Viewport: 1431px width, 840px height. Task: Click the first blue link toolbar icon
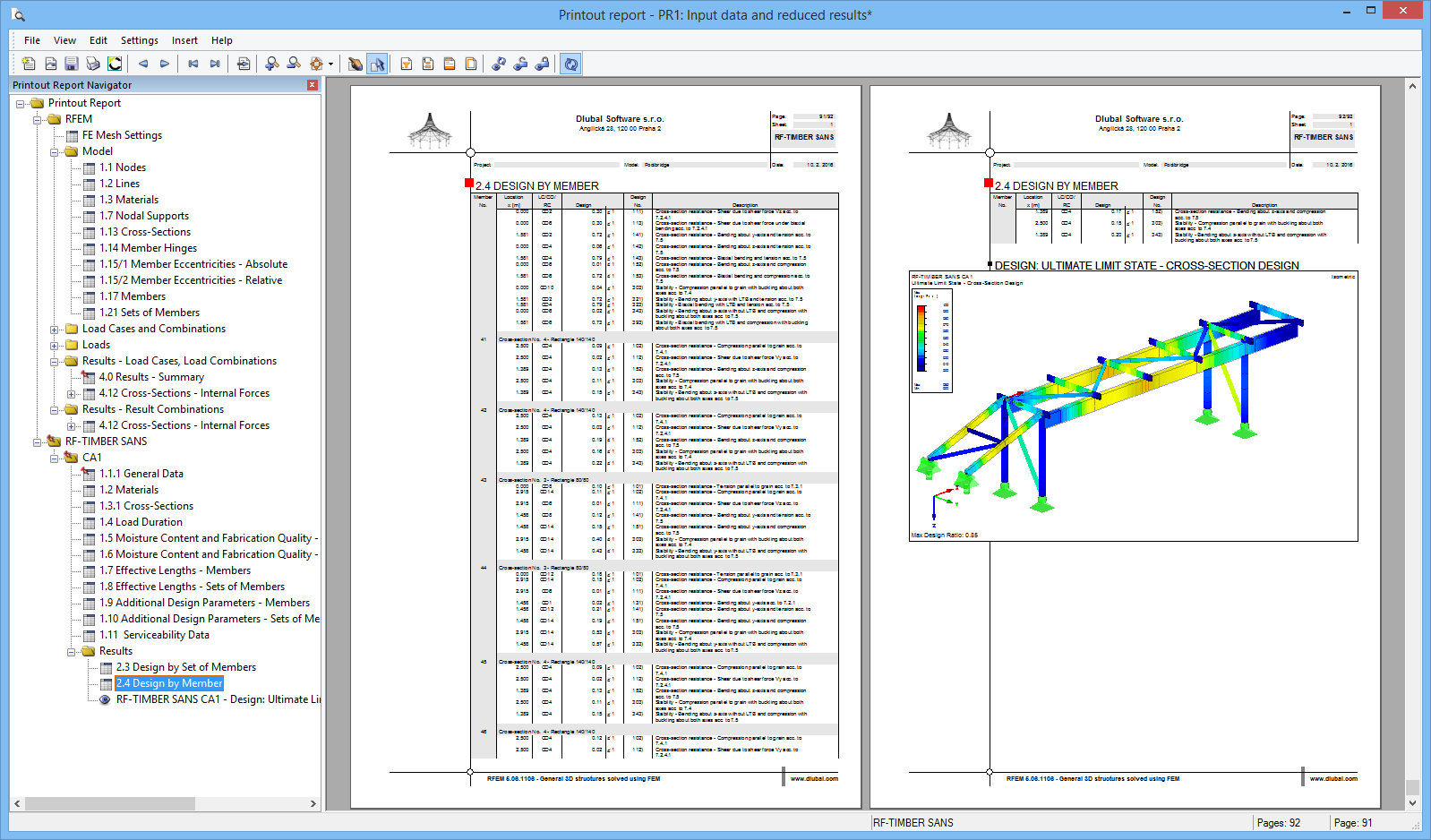499,64
